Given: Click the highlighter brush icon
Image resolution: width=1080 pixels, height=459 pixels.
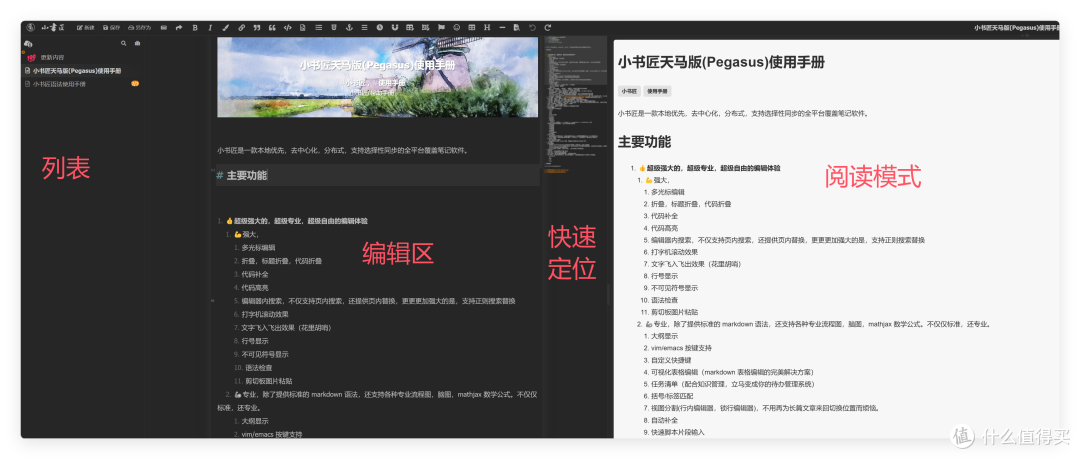Looking at the screenshot, I should click(x=226, y=28).
